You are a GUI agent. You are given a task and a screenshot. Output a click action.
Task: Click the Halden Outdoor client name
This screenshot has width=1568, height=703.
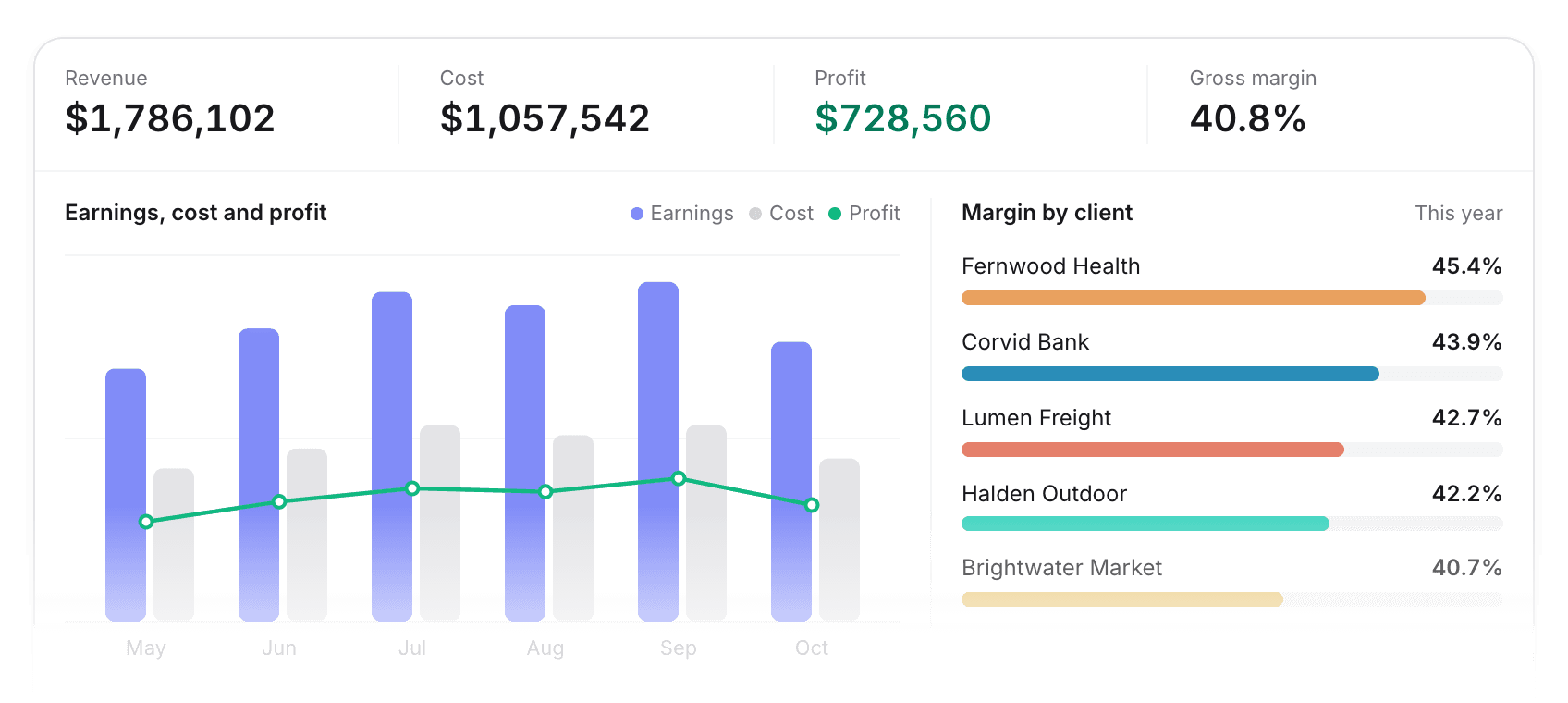1045,494
